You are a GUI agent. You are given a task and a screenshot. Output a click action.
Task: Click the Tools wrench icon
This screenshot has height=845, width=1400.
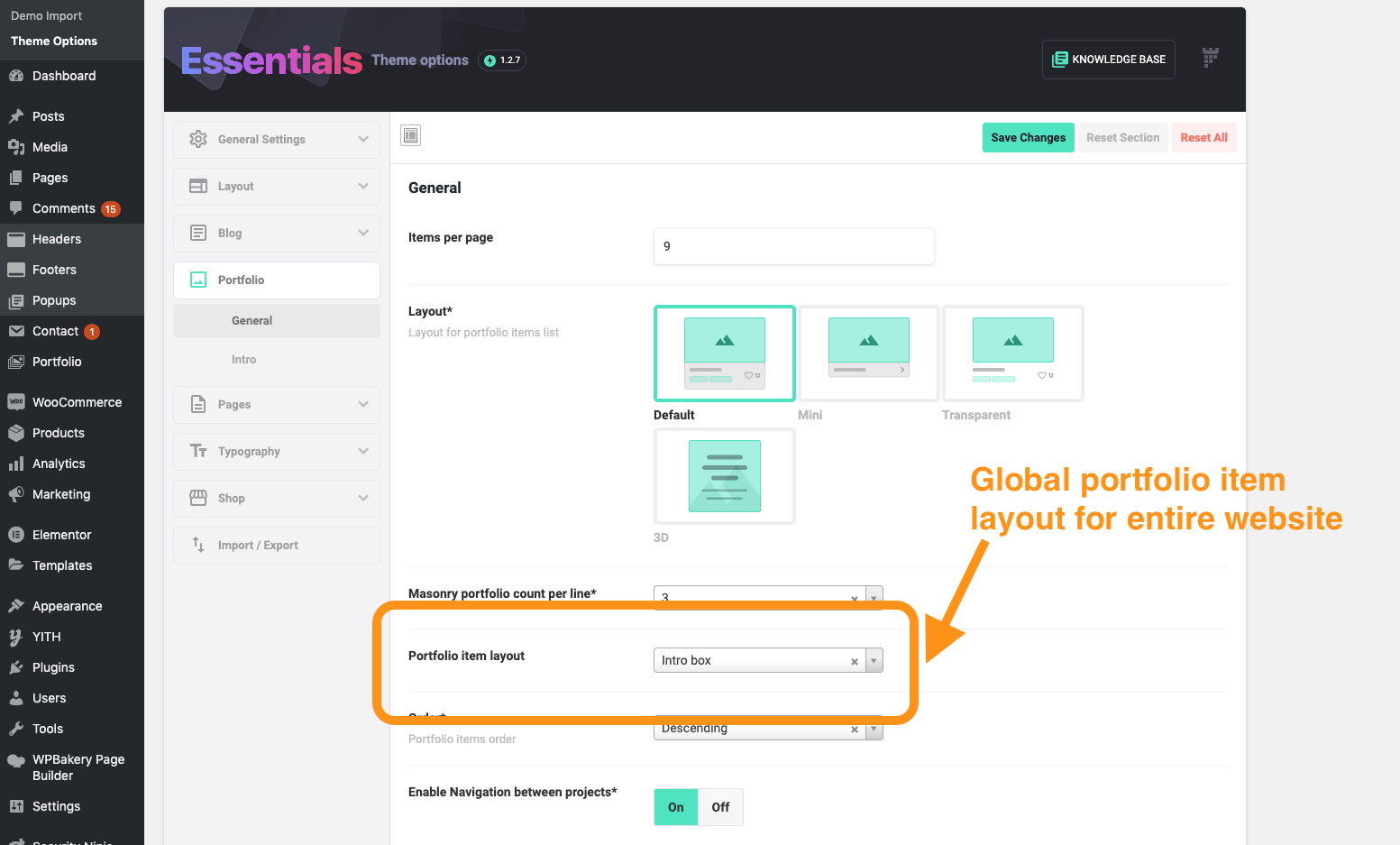[16, 729]
